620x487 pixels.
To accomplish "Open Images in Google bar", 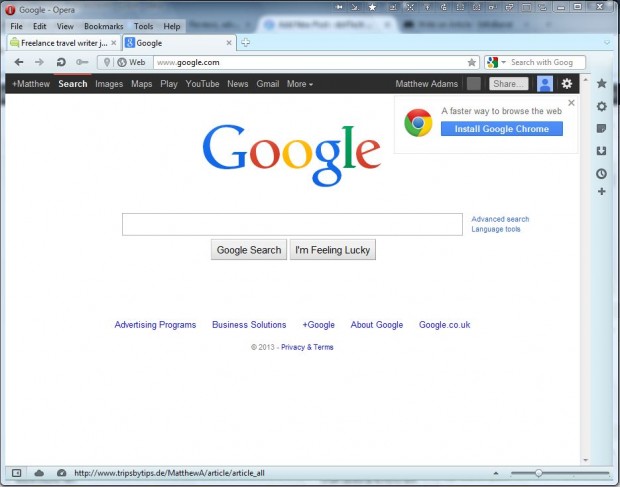I will tap(109, 84).
